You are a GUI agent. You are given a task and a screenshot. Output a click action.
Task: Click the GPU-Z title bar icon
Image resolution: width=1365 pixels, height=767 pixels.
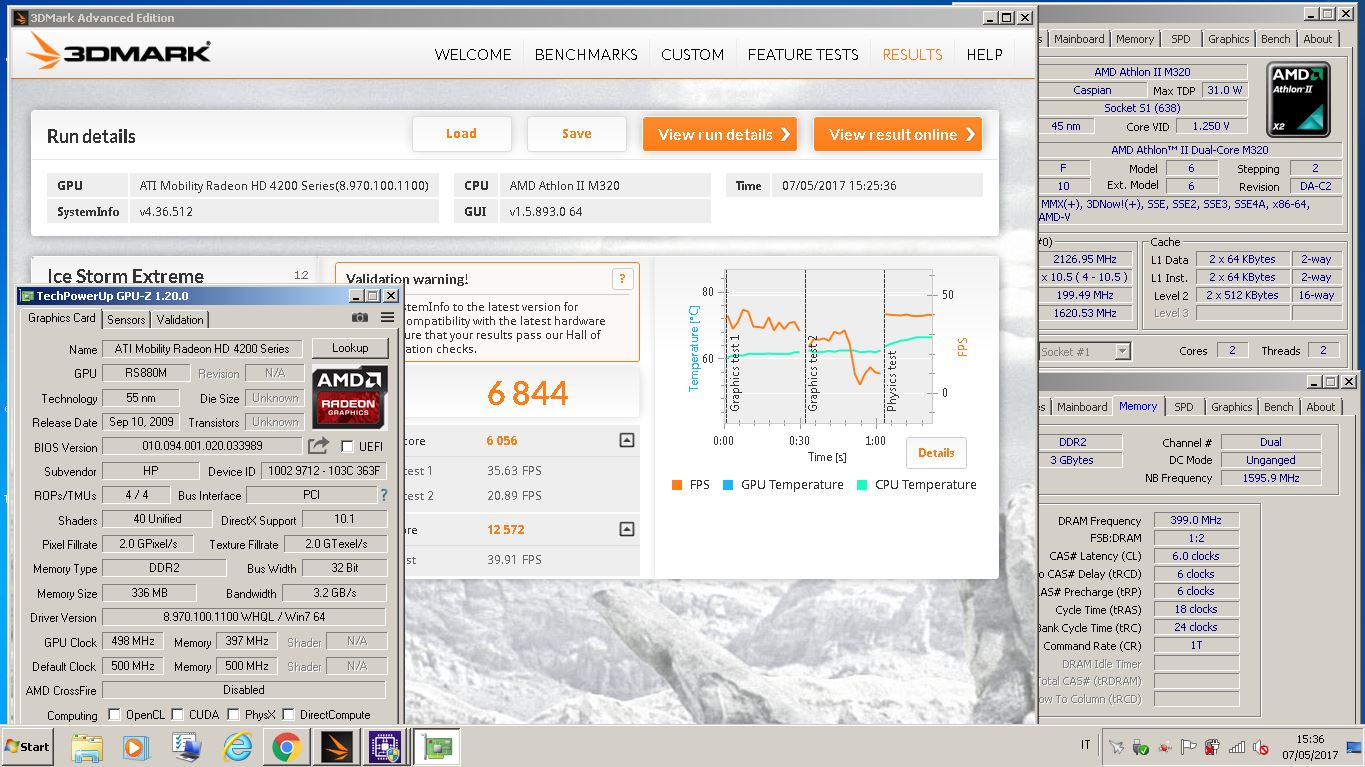tap(26, 296)
